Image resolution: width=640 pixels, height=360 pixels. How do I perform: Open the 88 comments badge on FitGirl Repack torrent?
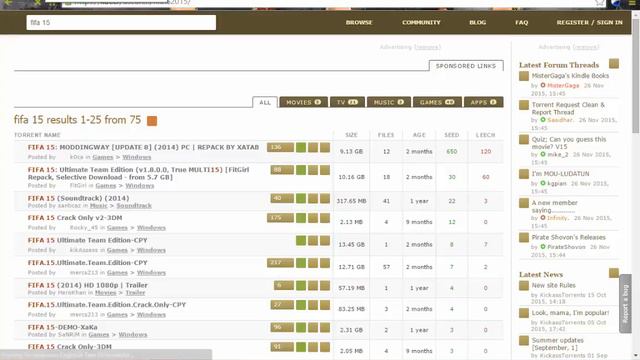point(282,170)
